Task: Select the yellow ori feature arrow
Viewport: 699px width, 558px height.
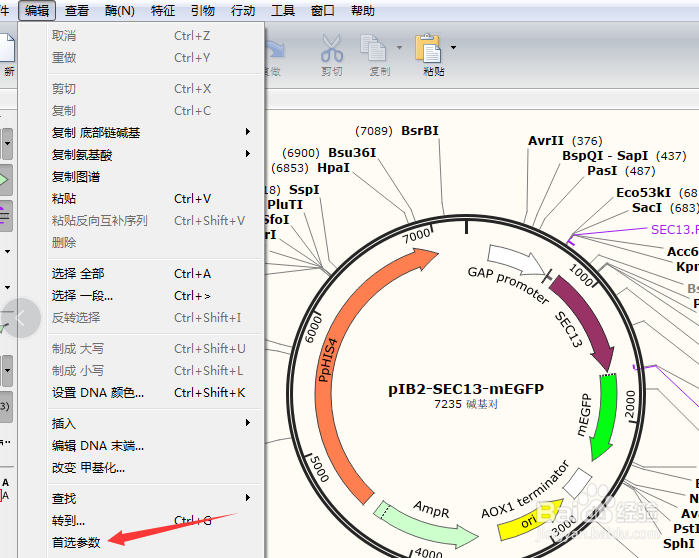Action: click(x=530, y=520)
